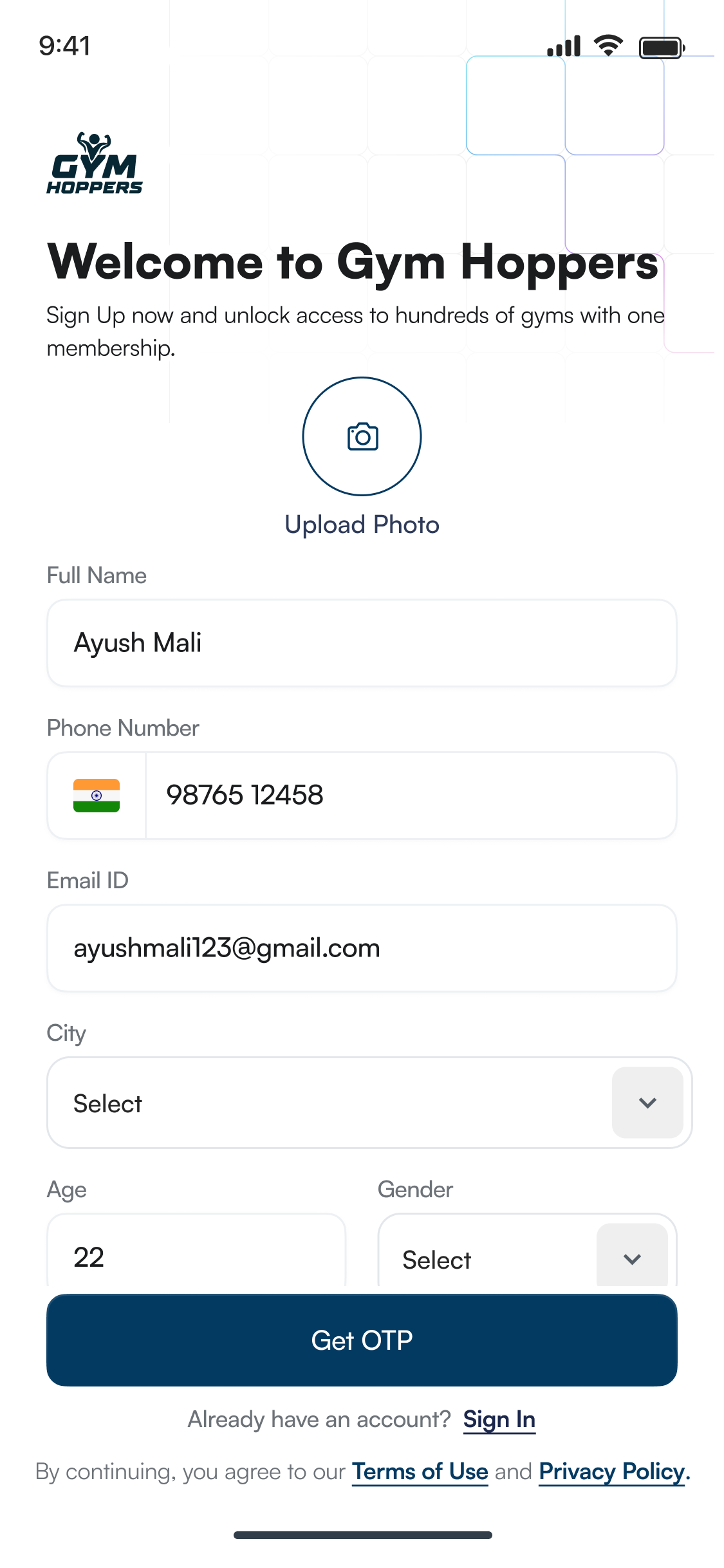This screenshot has width=724, height=1568.
Task: Focus the Phone Number input field
Action: [411, 796]
